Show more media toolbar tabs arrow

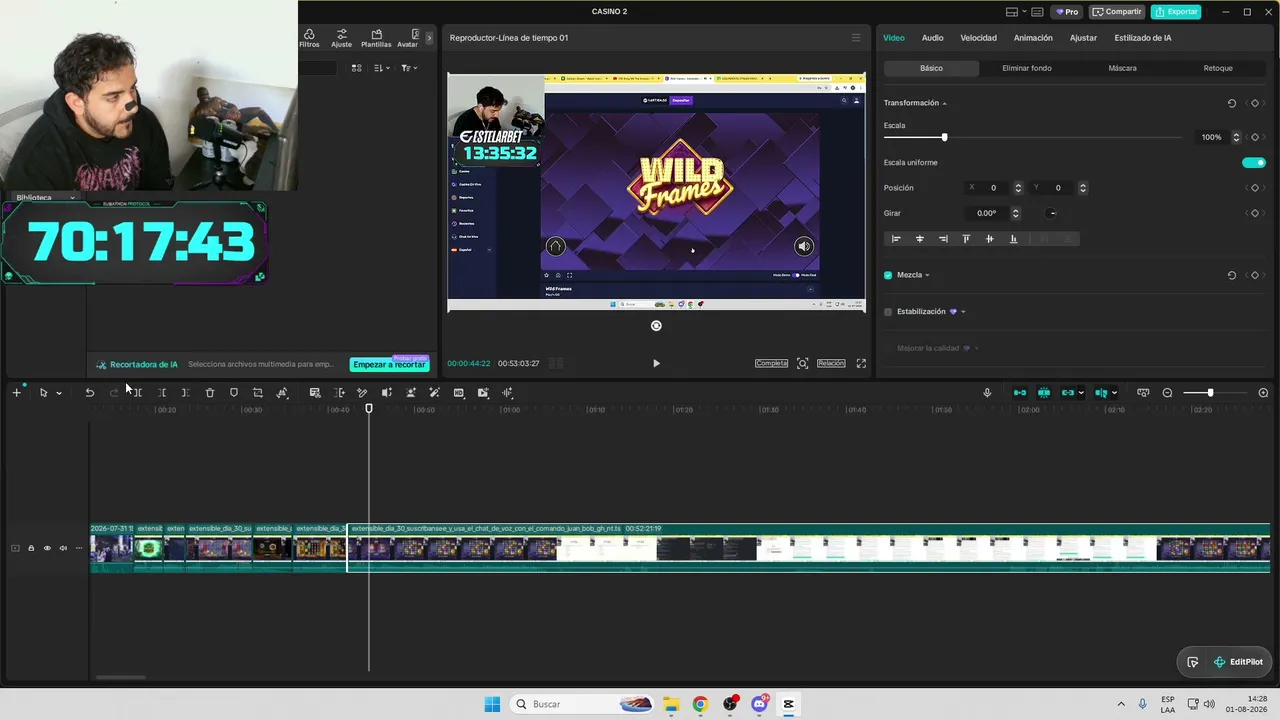pyautogui.click(x=430, y=38)
